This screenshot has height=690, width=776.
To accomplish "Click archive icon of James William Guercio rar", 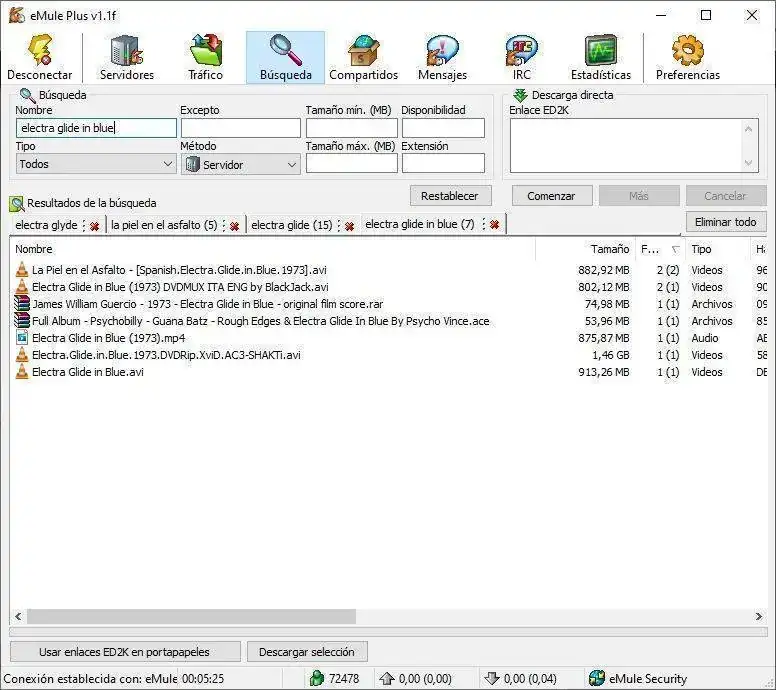I will pos(22,303).
